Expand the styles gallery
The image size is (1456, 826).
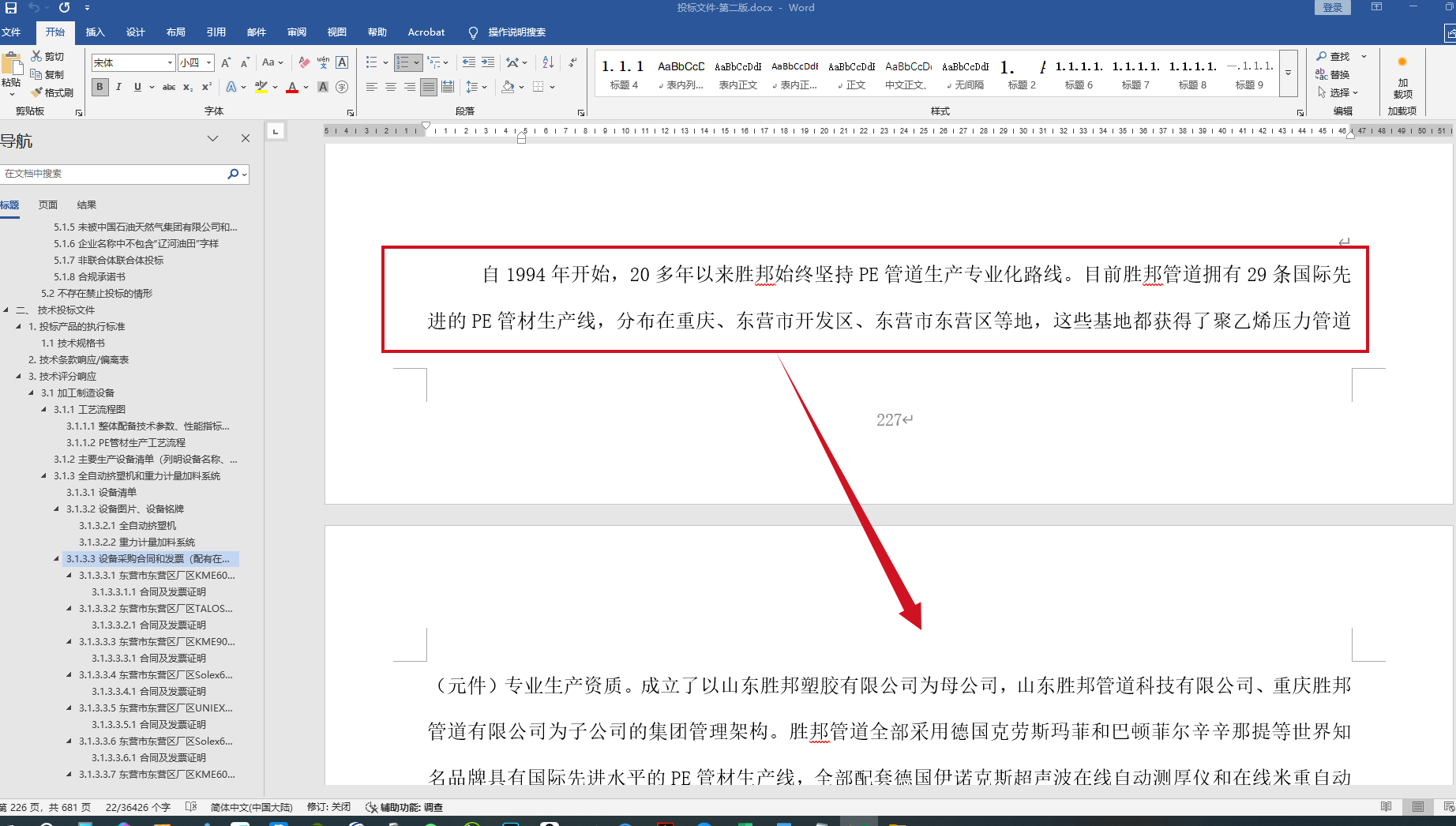tap(1288, 73)
